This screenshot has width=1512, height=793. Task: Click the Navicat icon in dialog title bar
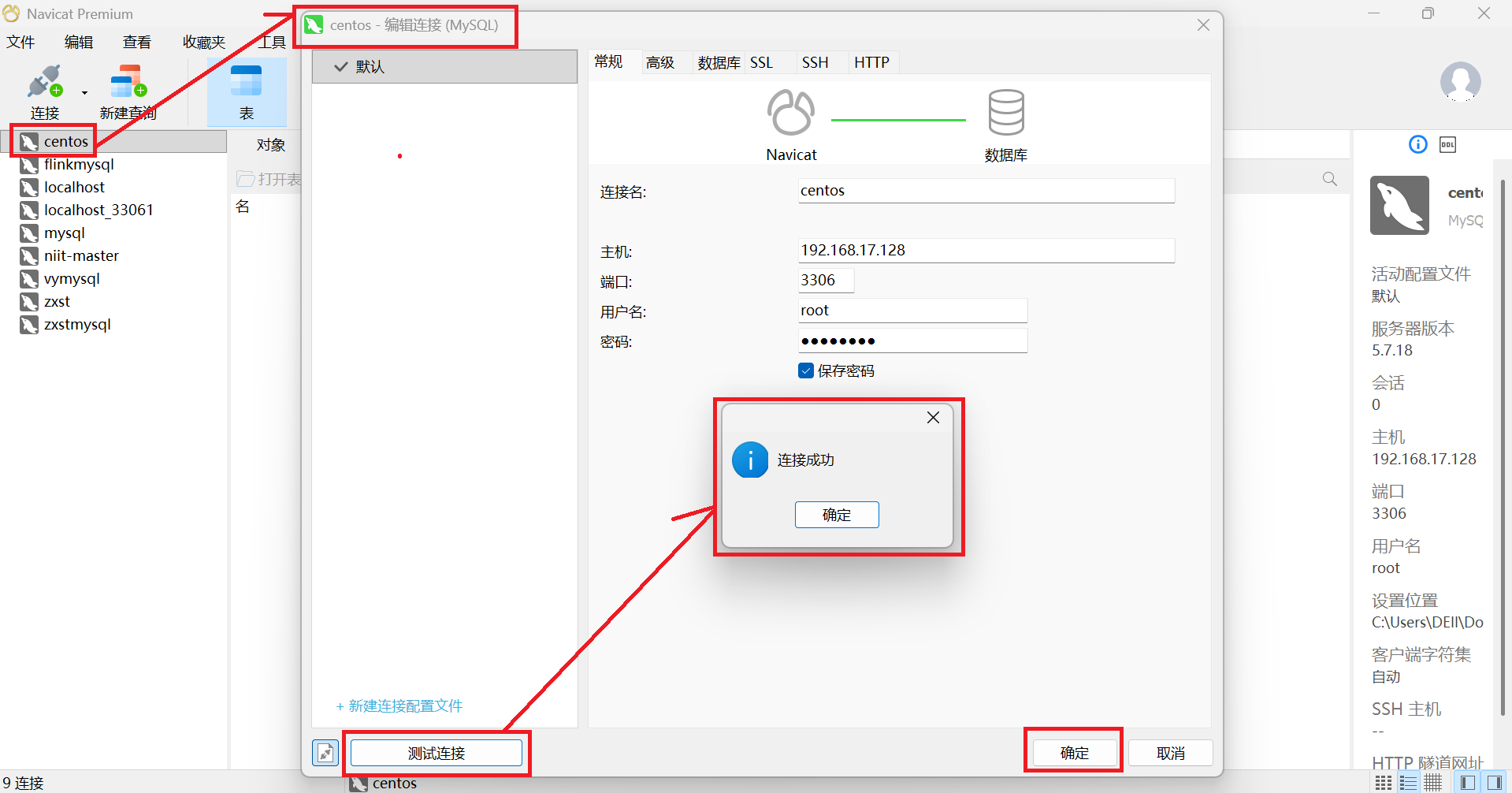[x=314, y=25]
